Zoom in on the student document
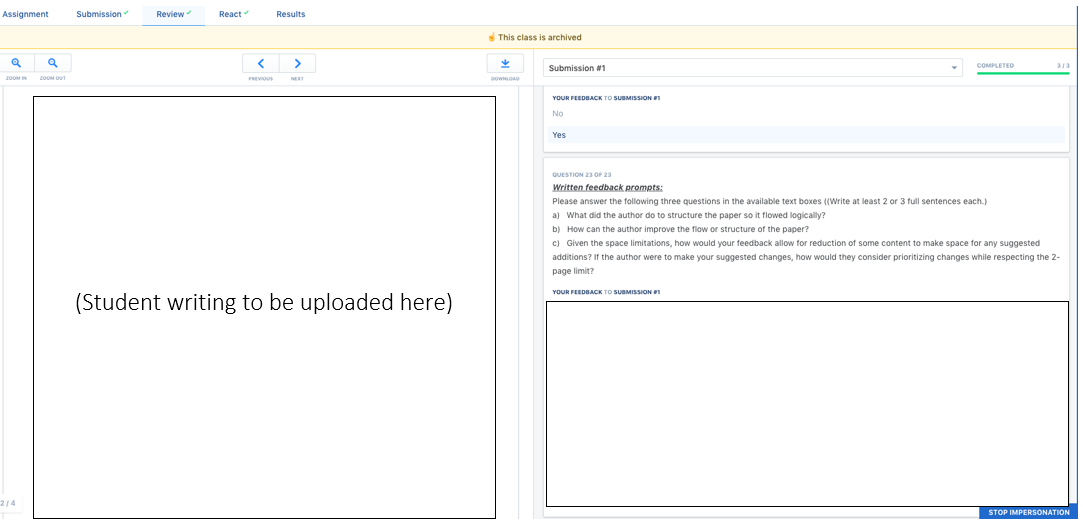The image size is (1083, 520). coord(16,63)
